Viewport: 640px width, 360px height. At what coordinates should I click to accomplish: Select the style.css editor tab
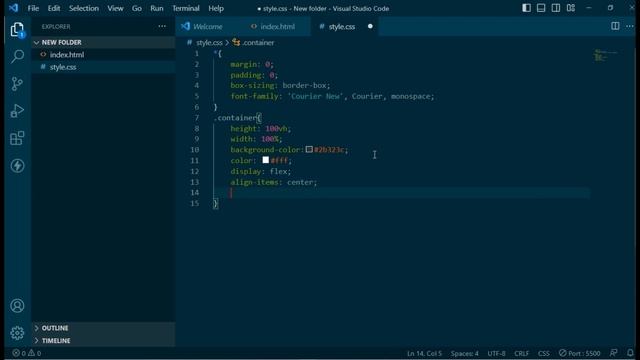pos(342,27)
